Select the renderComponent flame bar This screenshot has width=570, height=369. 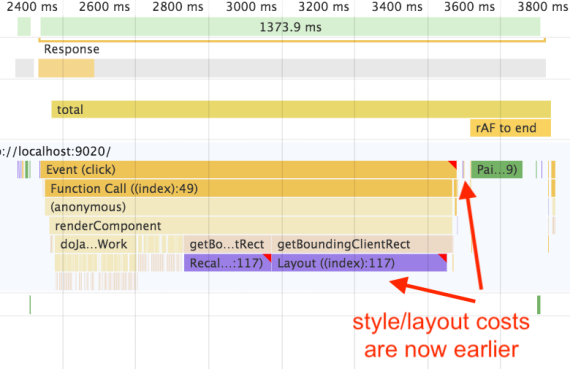click(x=251, y=226)
